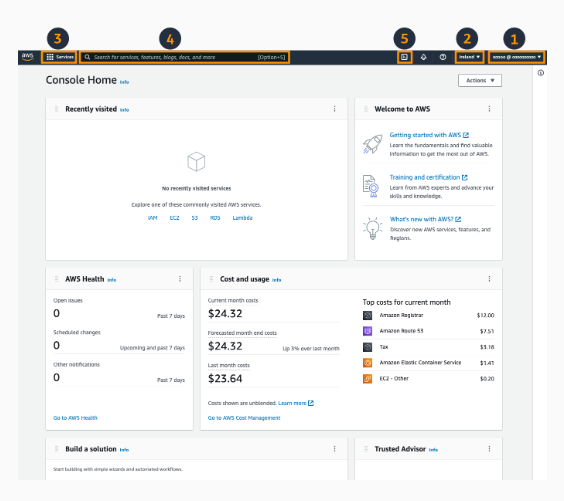Open Cost and usage widget options menu

click(489, 279)
